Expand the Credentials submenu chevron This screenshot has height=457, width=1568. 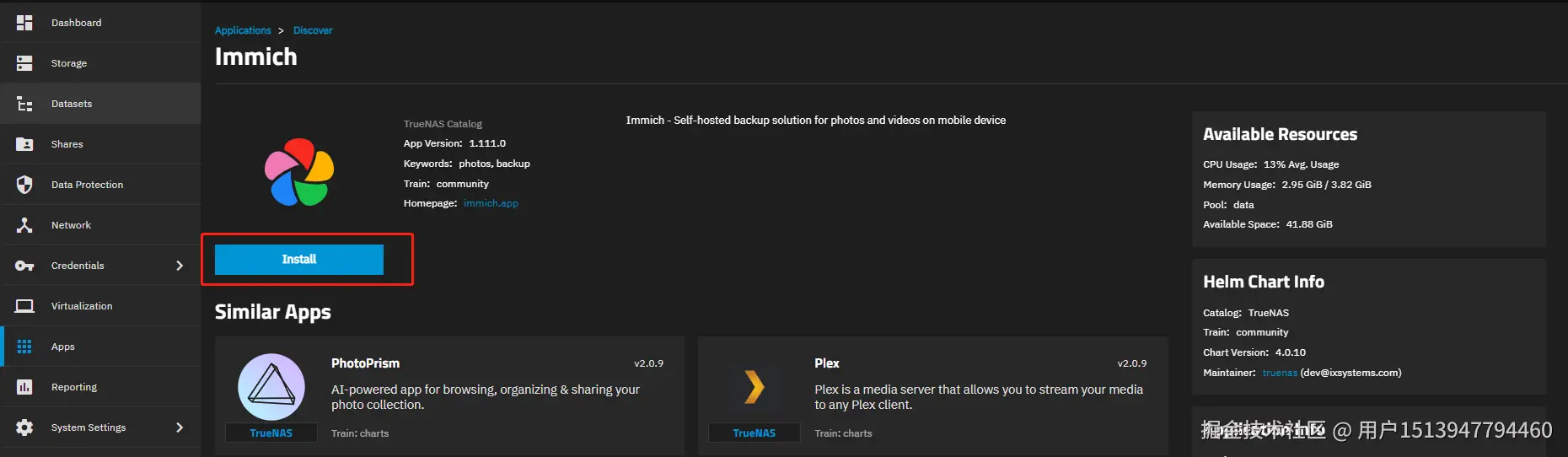pyautogui.click(x=180, y=266)
